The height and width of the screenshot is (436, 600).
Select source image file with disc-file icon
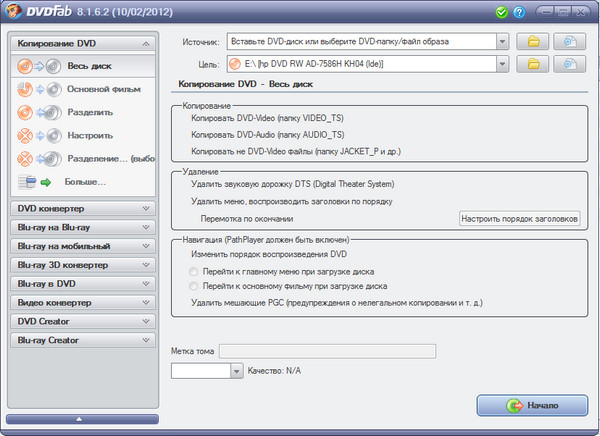coord(569,41)
